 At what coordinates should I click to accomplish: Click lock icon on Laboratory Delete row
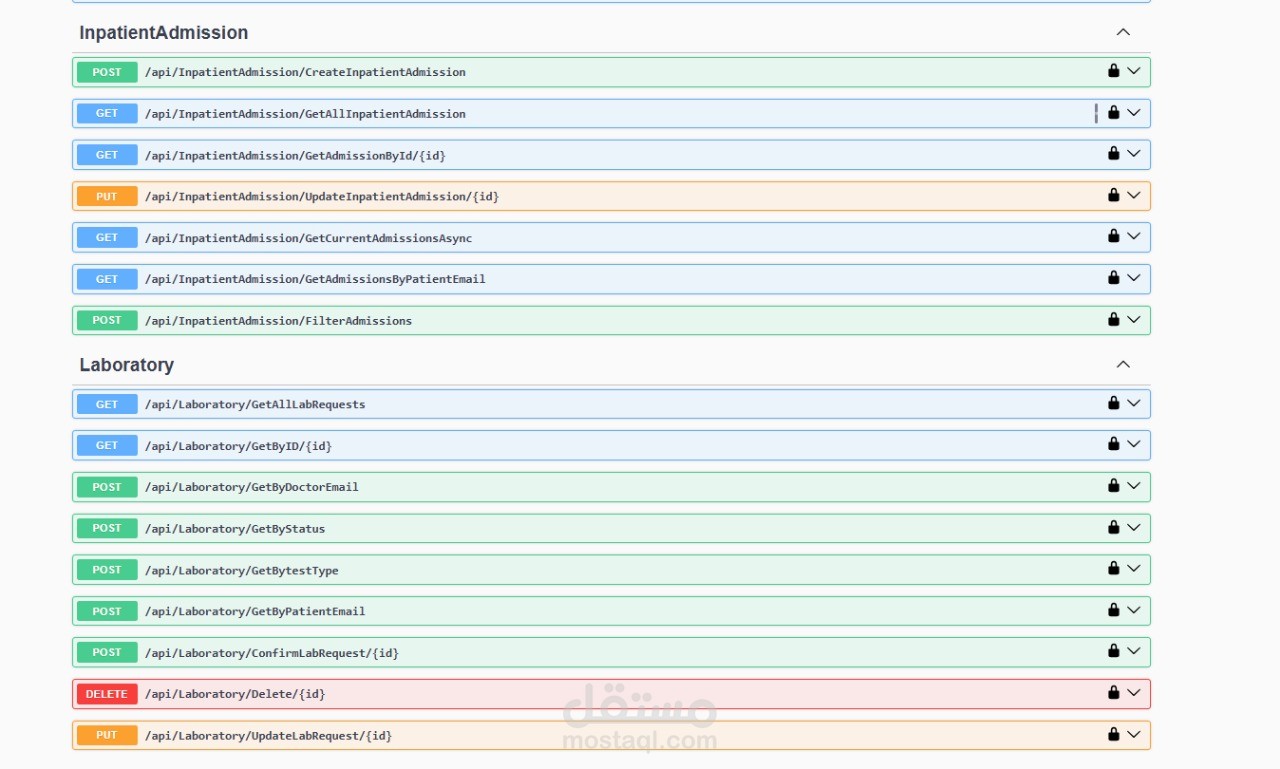(x=1113, y=692)
